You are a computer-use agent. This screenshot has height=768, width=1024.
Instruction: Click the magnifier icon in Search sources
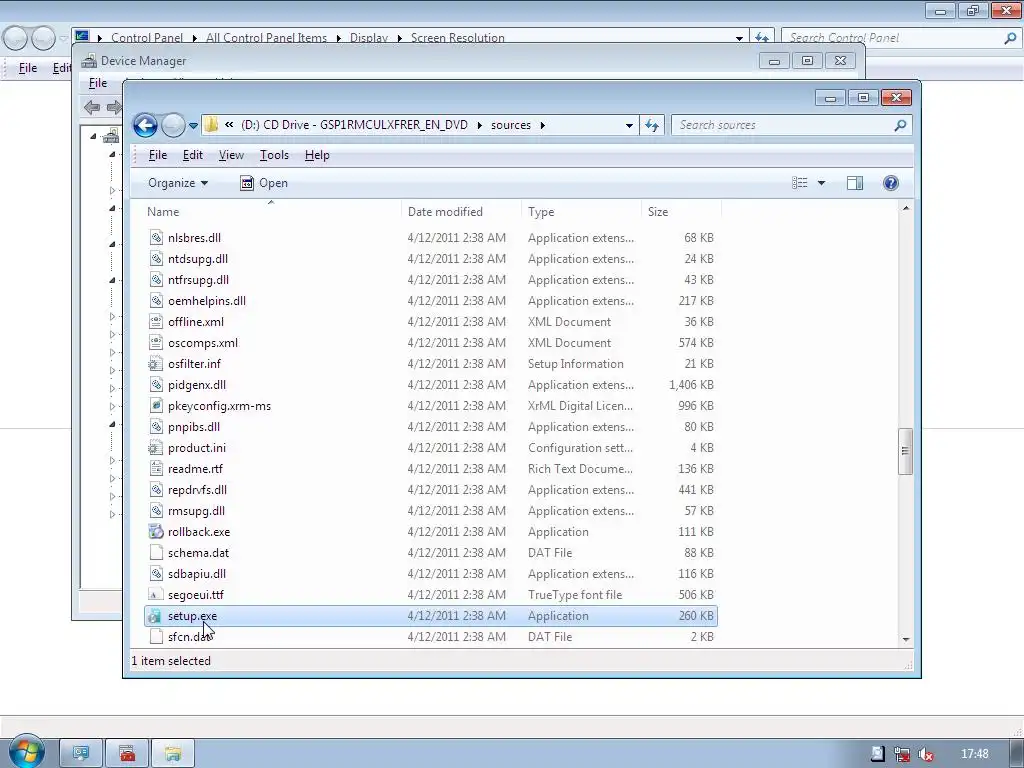[900, 125]
